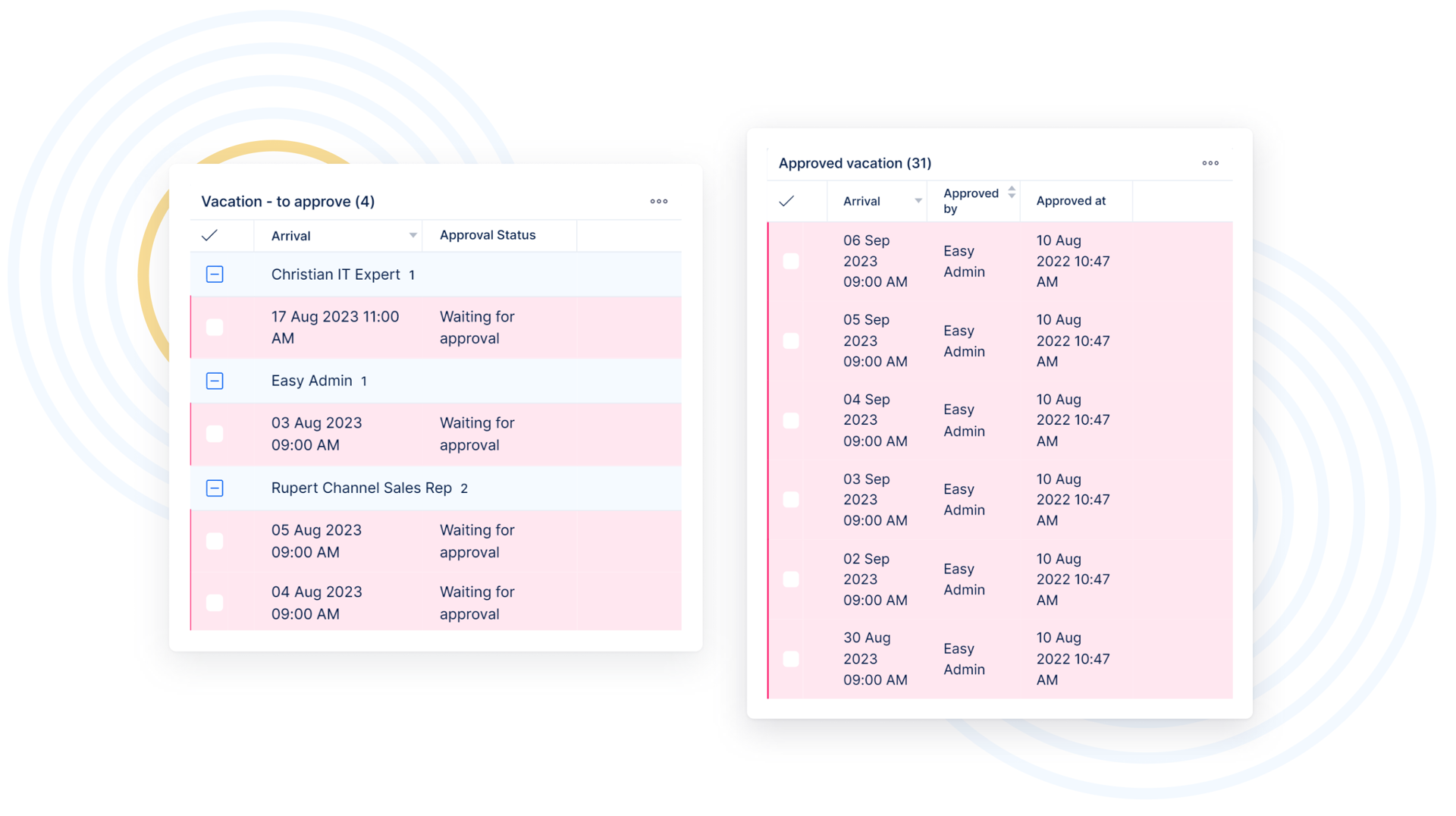Check the 17 Aug 2023 vacation request
The image size is (1456, 816).
tap(215, 328)
